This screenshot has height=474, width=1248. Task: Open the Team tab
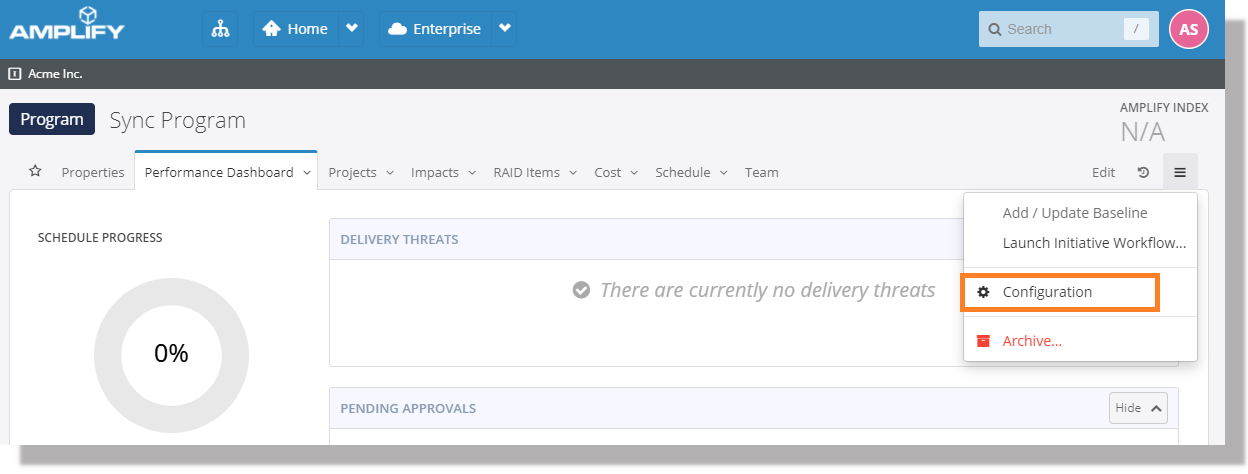click(761, 172)
